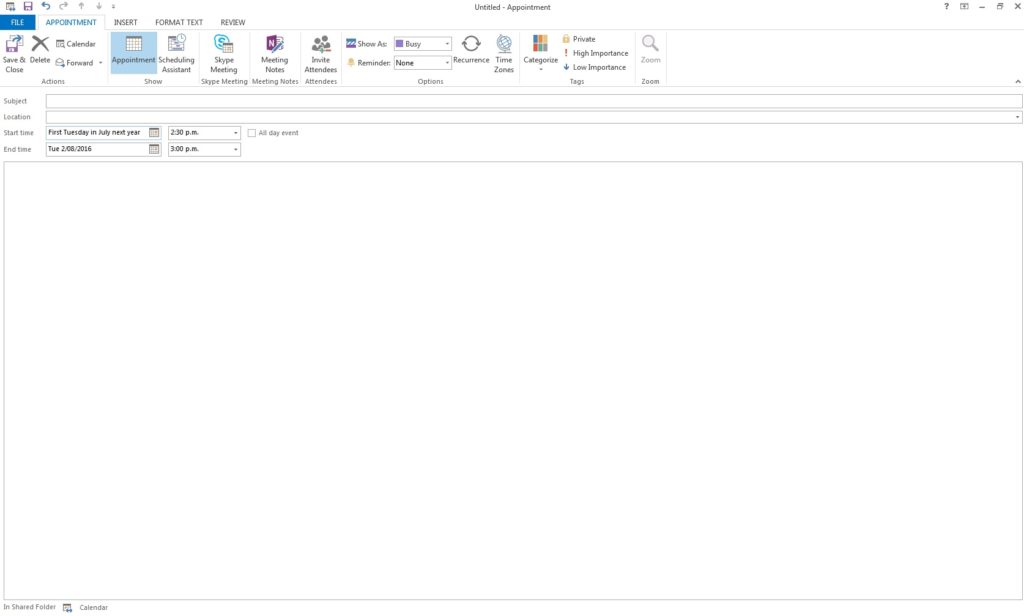Screen dimensions: 1024x616
Task: Open the End time calendar picker
Action: click(154, 149)
